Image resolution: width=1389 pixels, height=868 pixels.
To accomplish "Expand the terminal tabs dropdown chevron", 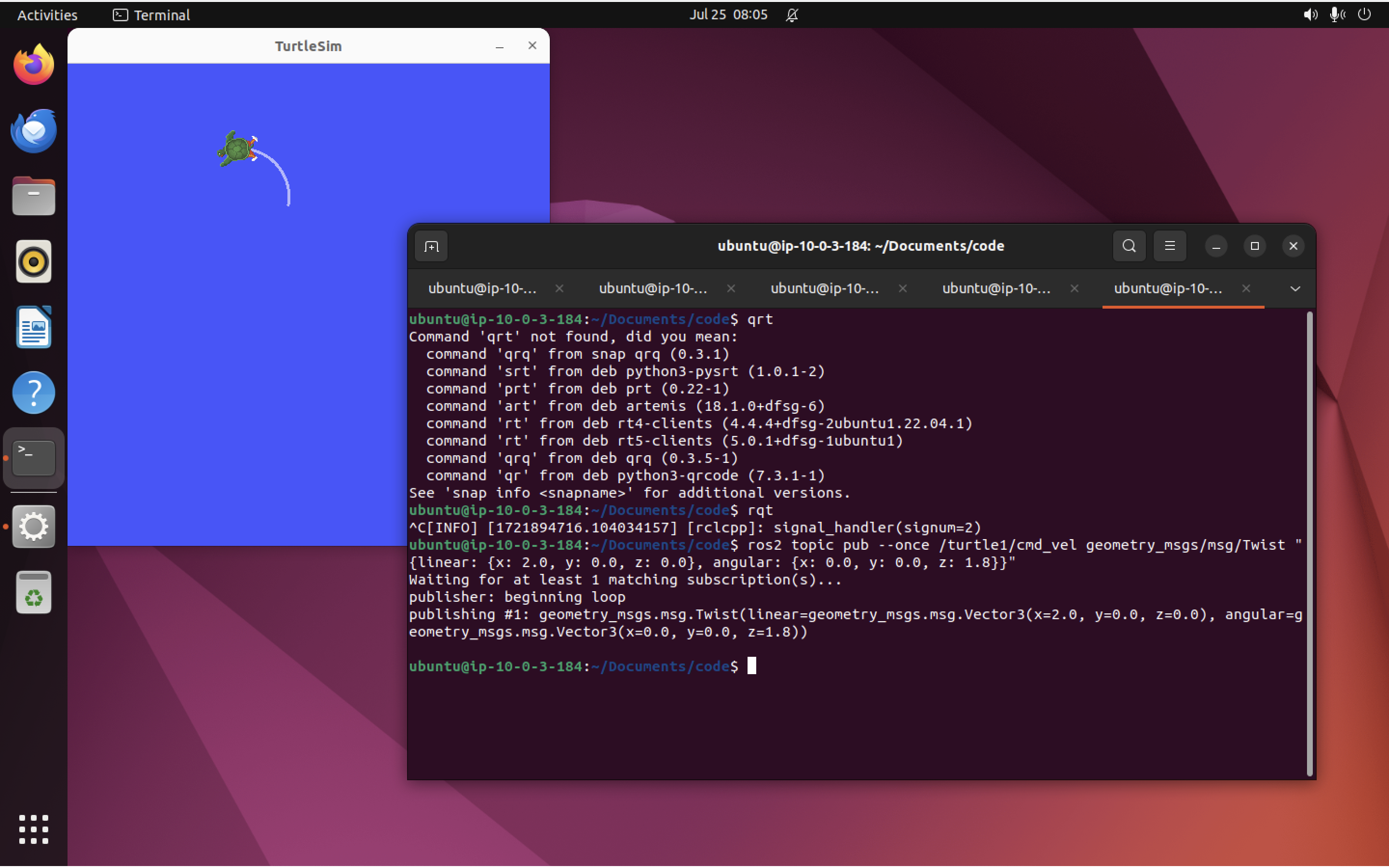I will [x=1295, y=289].
